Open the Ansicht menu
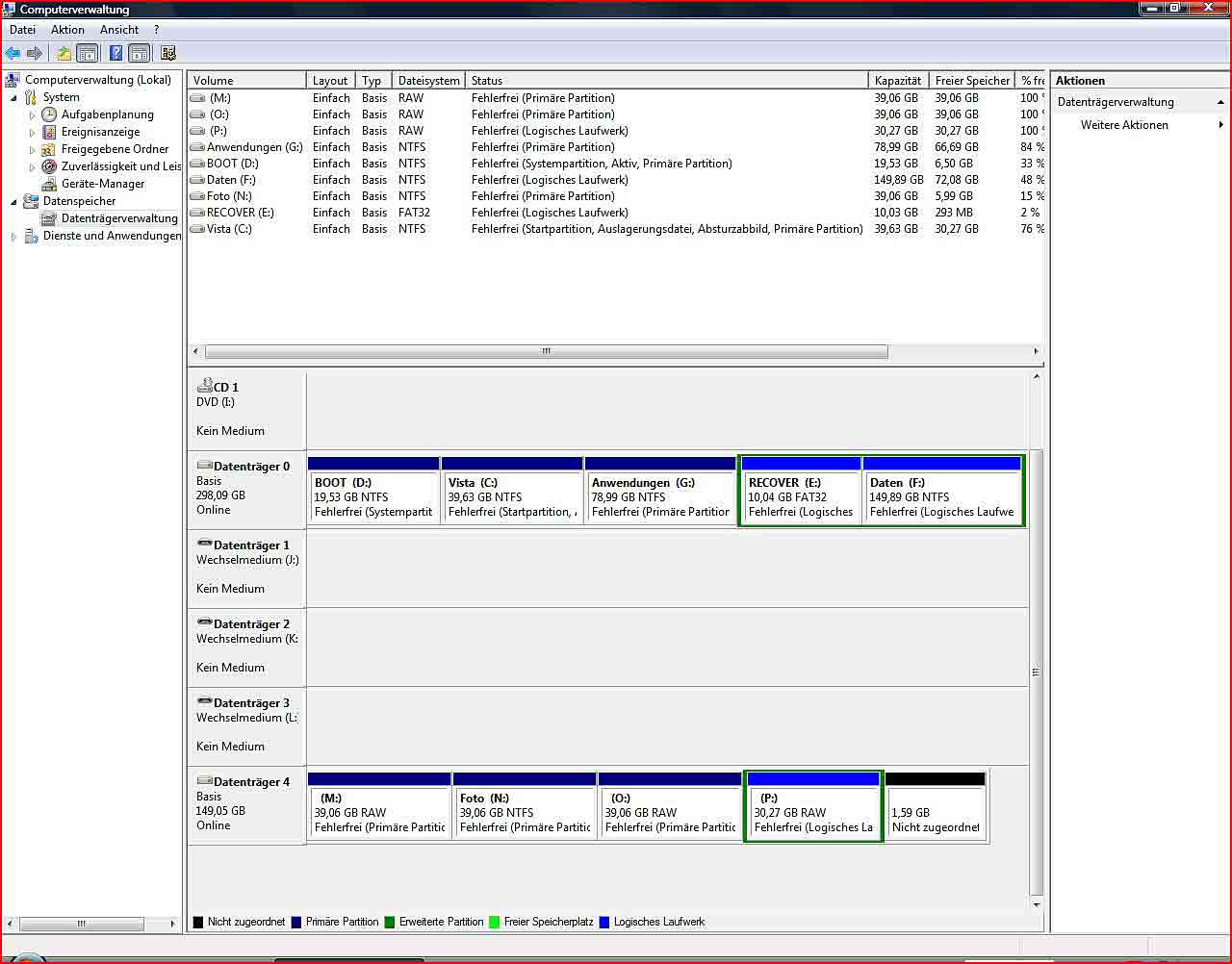Viewport: 1232px width, 964px height. 119,30
